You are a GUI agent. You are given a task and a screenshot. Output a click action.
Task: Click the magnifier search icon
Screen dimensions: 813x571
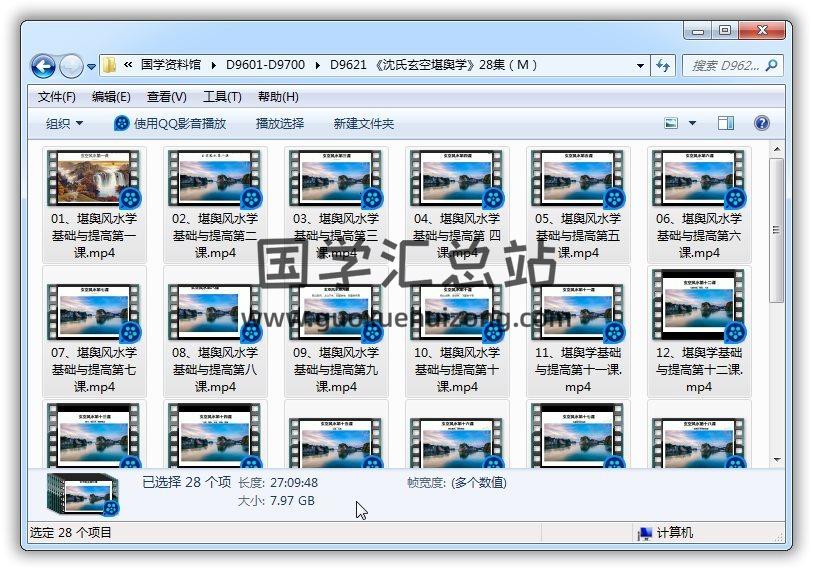pos(772,65)
